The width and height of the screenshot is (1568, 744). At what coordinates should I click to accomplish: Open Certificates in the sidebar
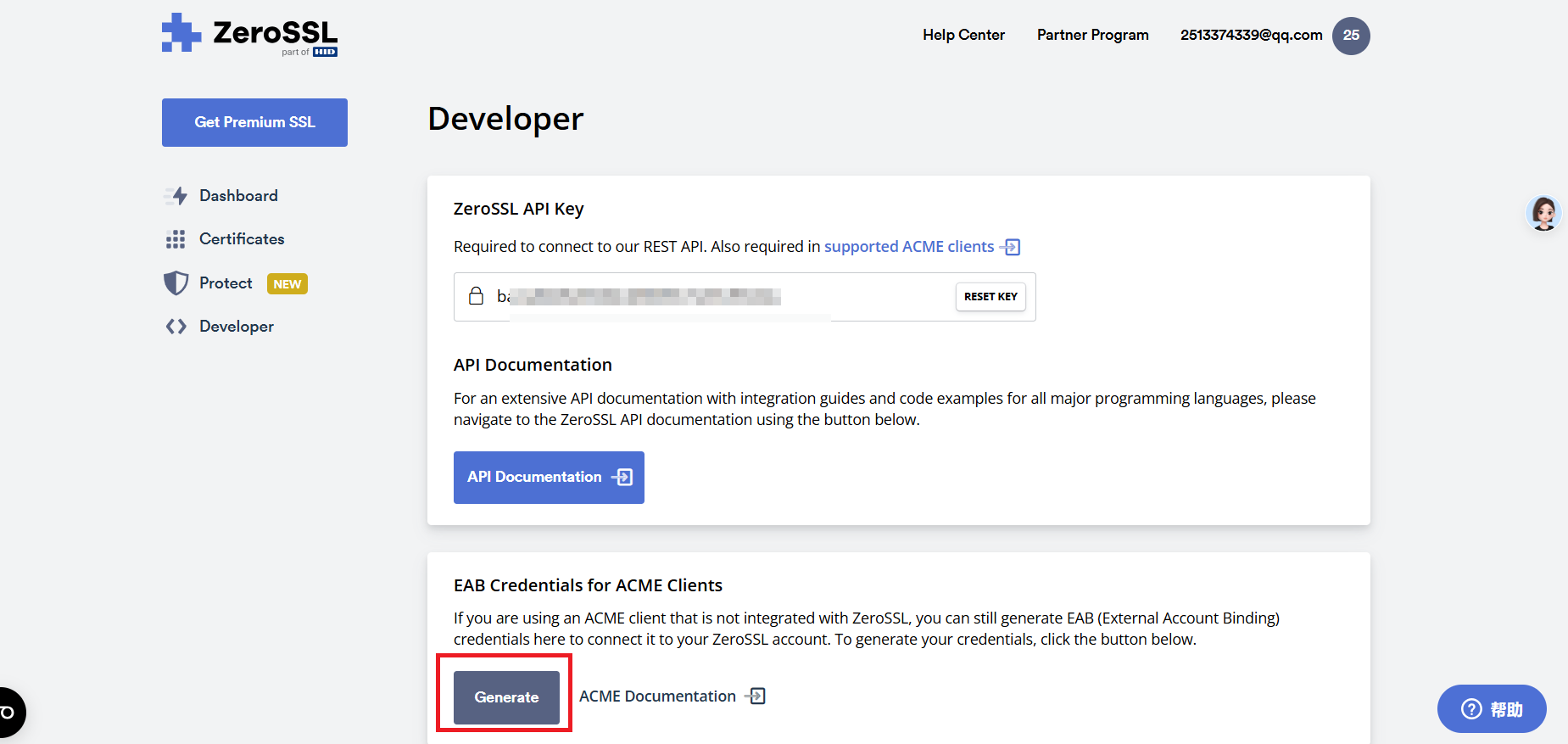point(242,239)
